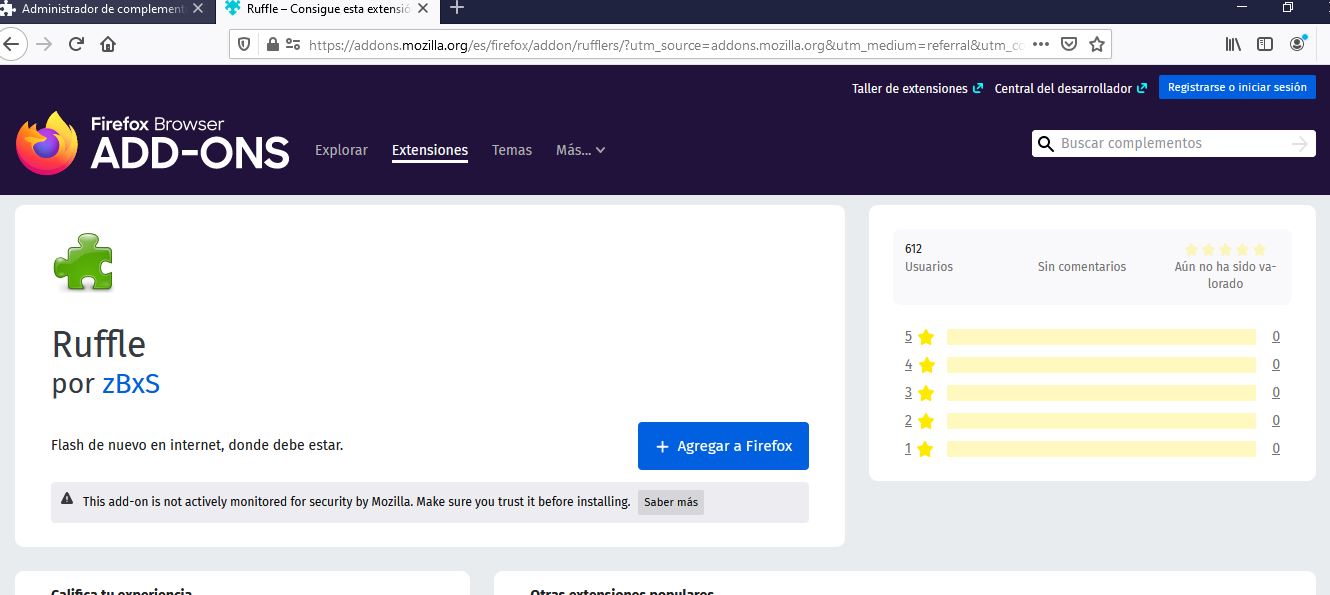1330x595 pixels.
Task: Toggle the sidebar view icon
Action: tap(1265, 44)
